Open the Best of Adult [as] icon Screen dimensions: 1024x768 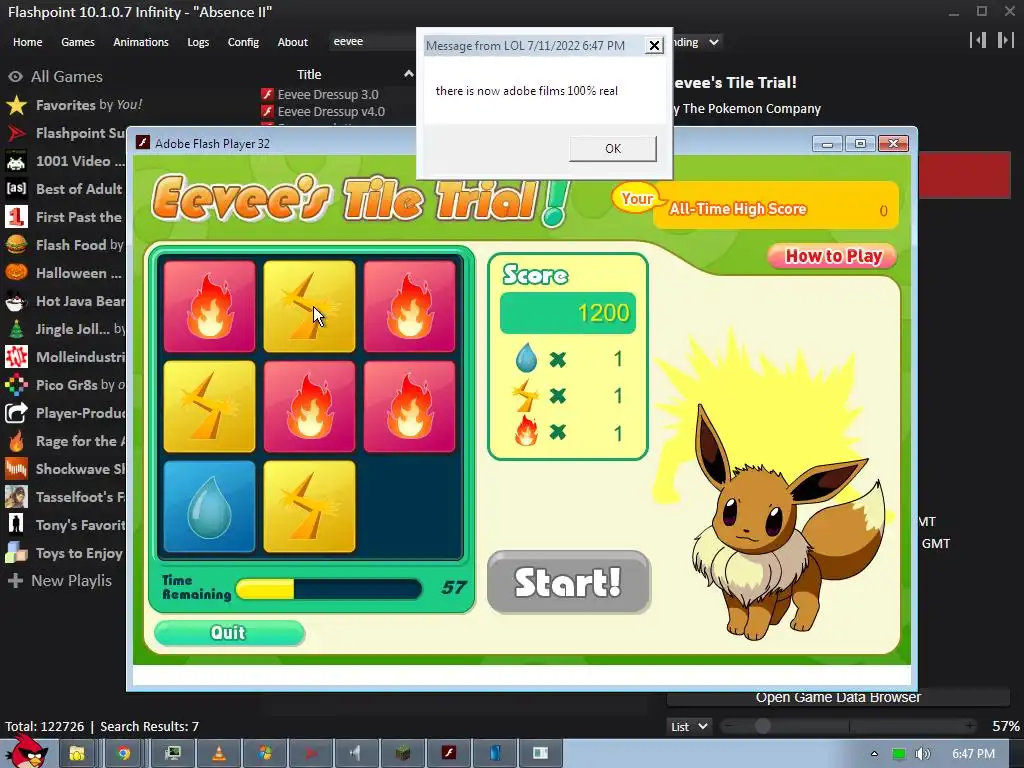point(16,189)
